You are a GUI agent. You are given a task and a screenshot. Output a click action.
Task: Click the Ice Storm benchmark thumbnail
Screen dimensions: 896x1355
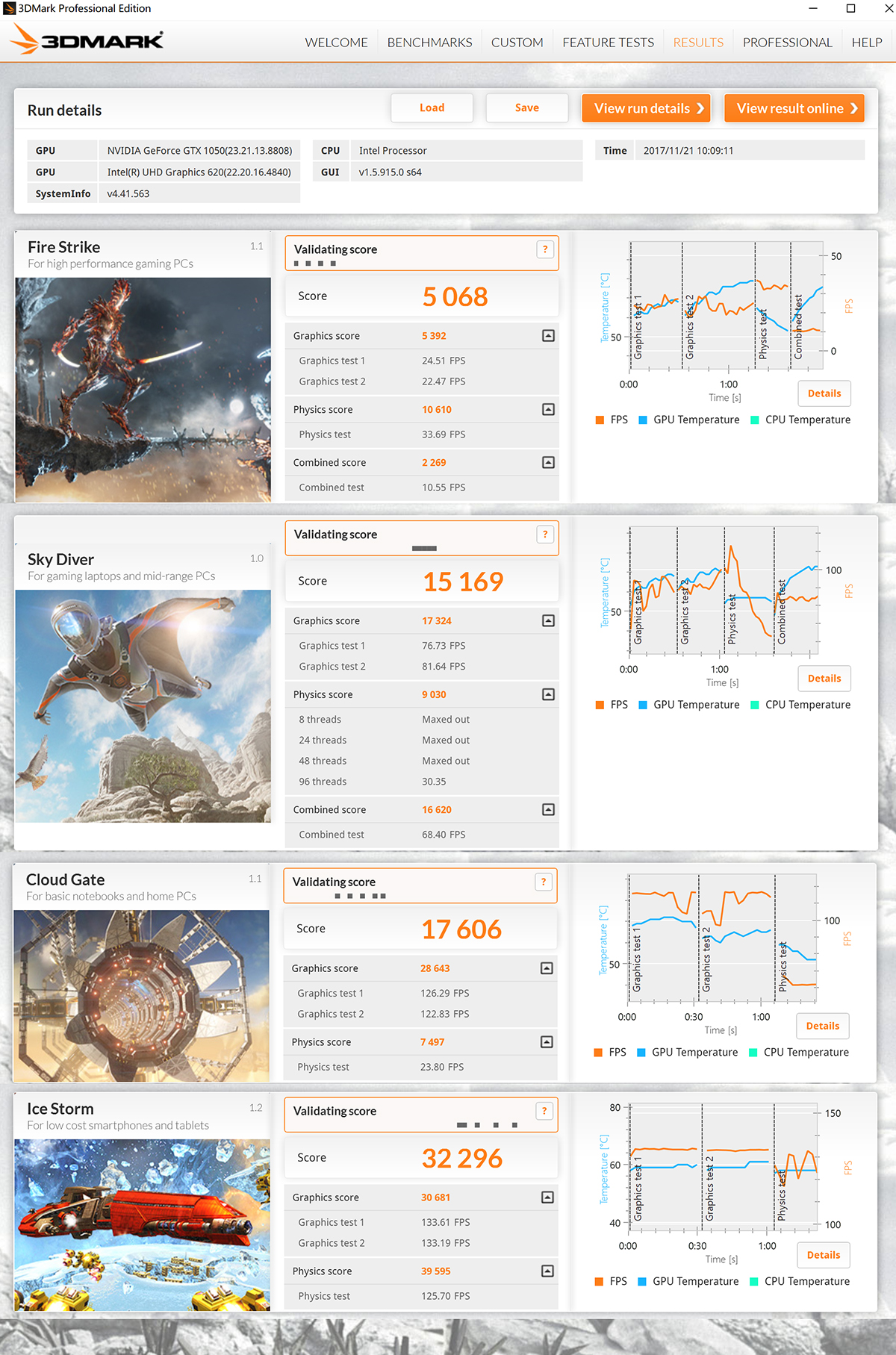143,1225
